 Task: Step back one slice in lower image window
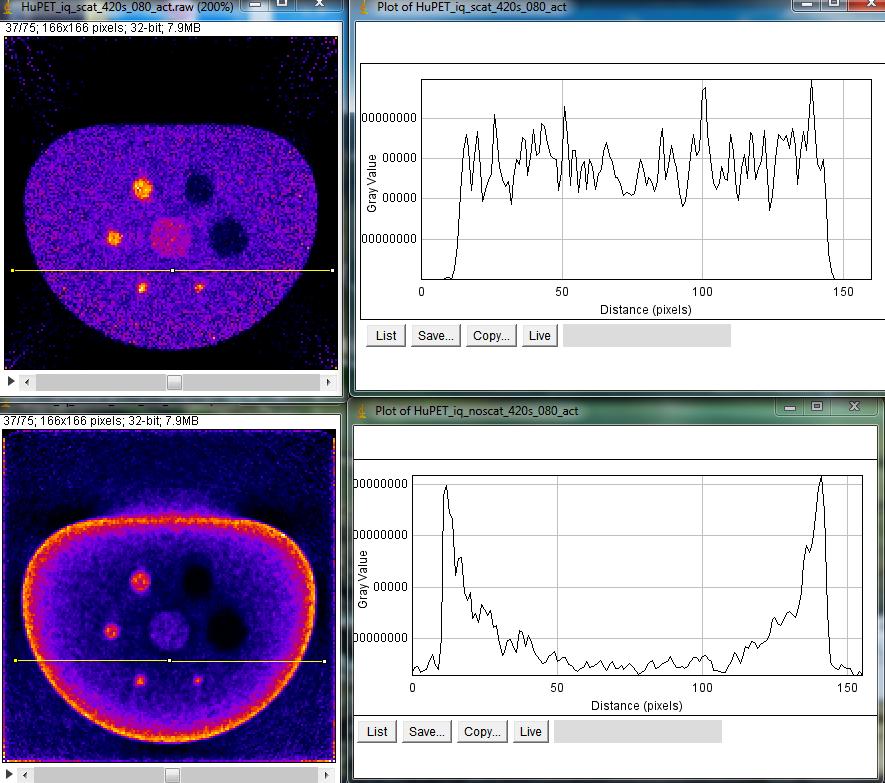tap(25, 775)
